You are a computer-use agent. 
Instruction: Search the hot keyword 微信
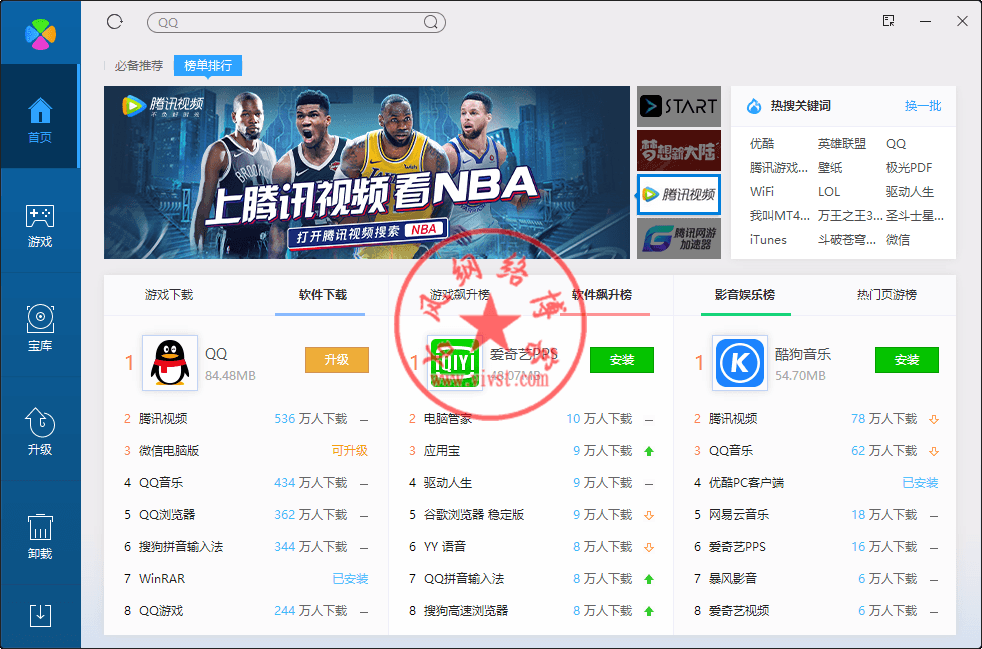[x=898, y=239]
